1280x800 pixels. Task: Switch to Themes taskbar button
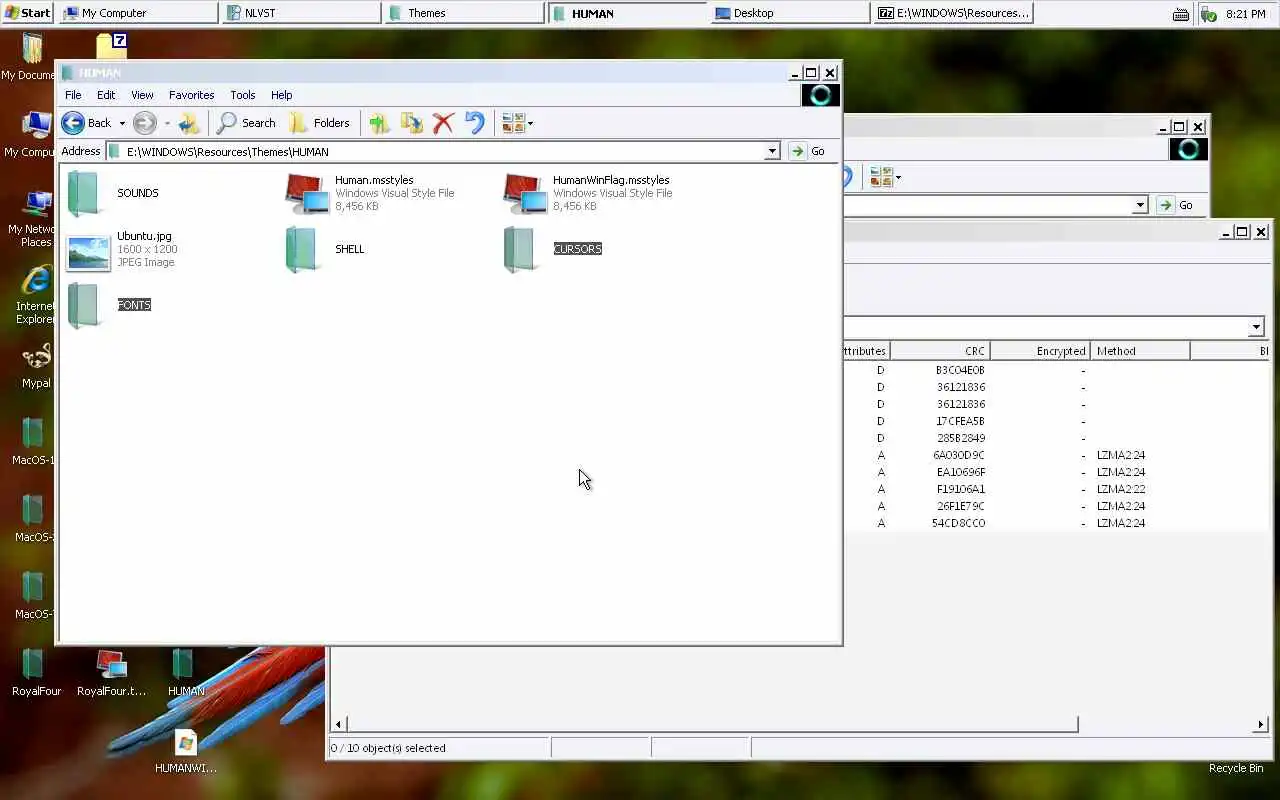[x=464, y=13]
